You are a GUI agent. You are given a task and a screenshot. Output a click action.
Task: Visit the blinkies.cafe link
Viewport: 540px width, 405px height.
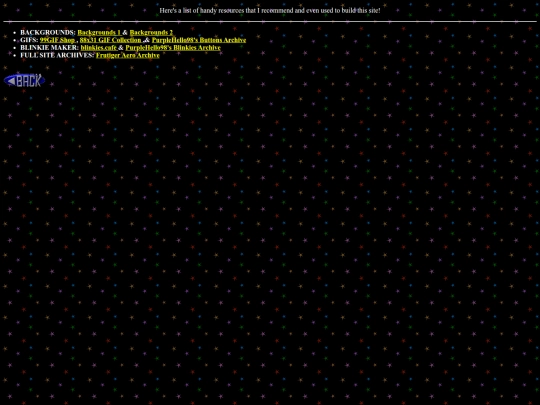[99, 48]
